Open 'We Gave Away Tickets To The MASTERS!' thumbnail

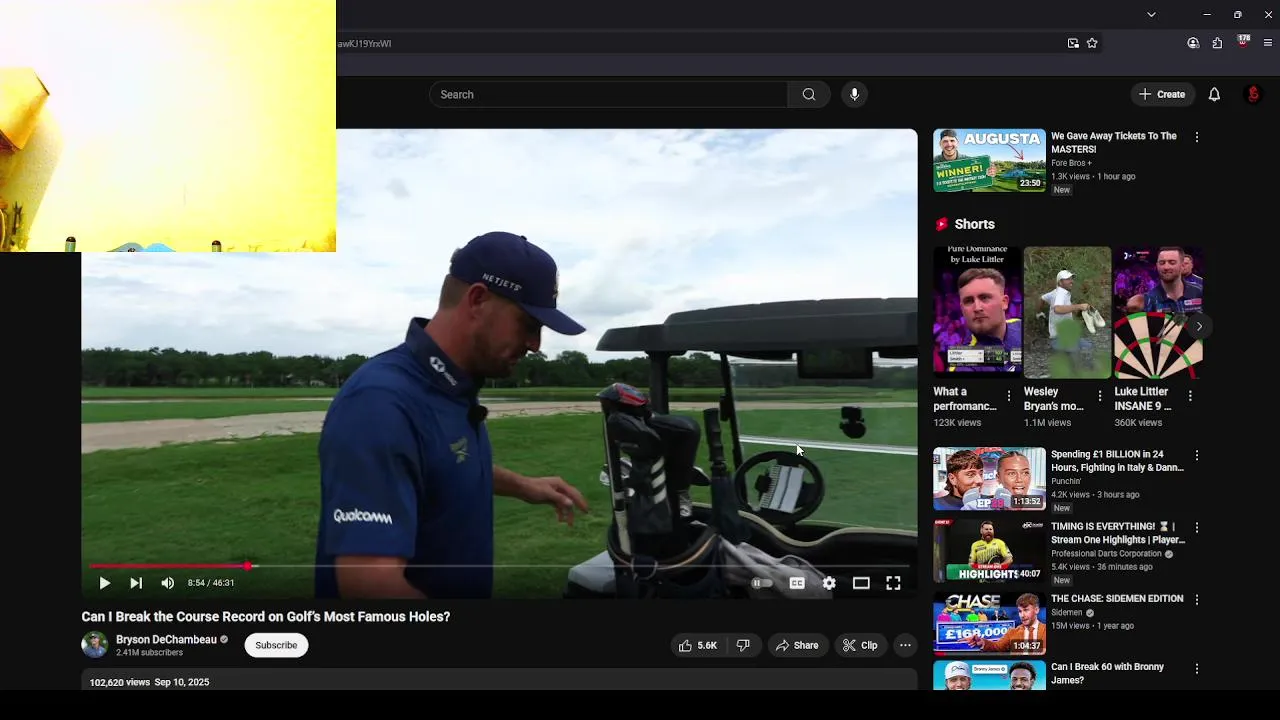989,160
